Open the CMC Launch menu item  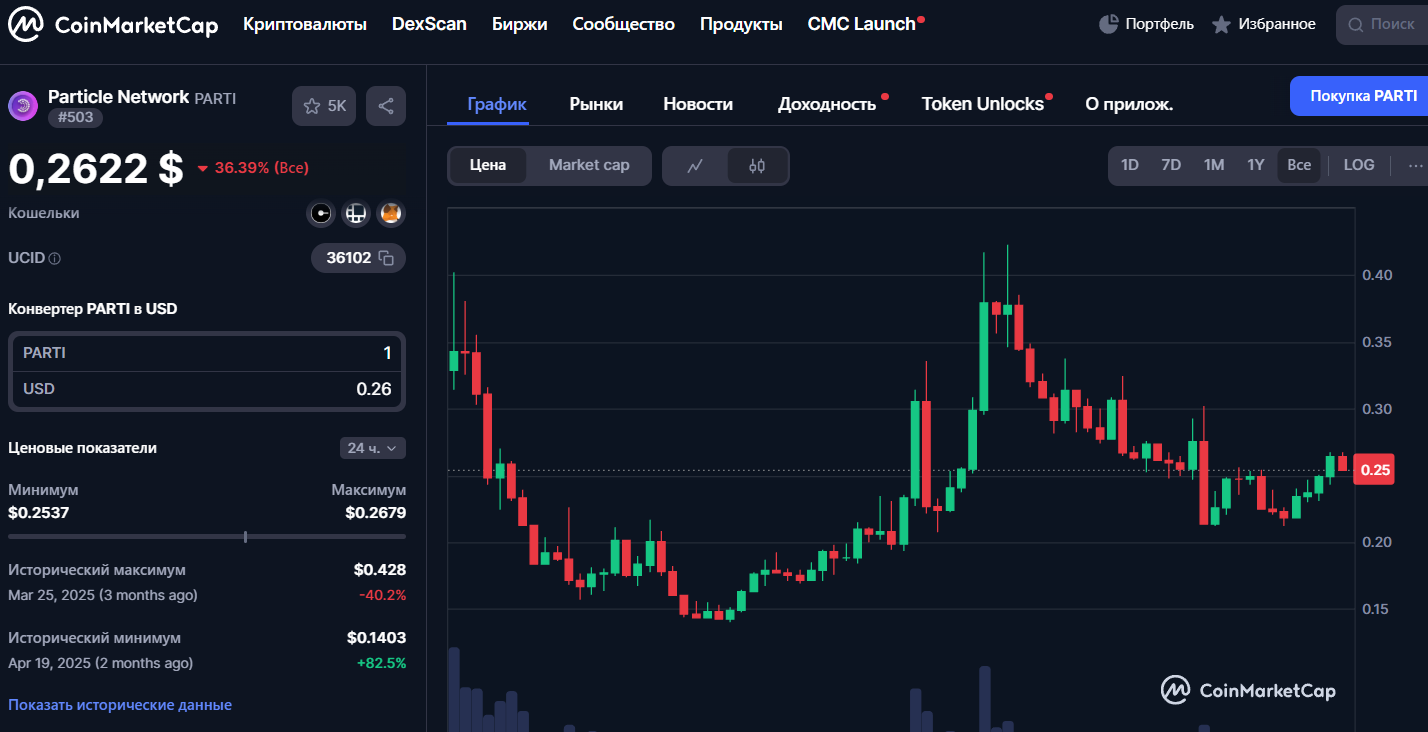point(862,24)
